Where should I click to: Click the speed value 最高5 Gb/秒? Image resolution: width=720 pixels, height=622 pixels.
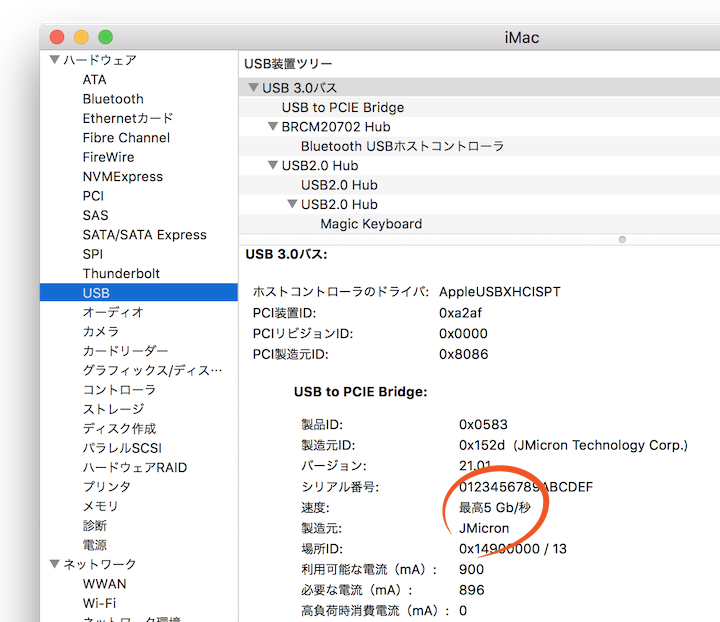coord(495,507)
